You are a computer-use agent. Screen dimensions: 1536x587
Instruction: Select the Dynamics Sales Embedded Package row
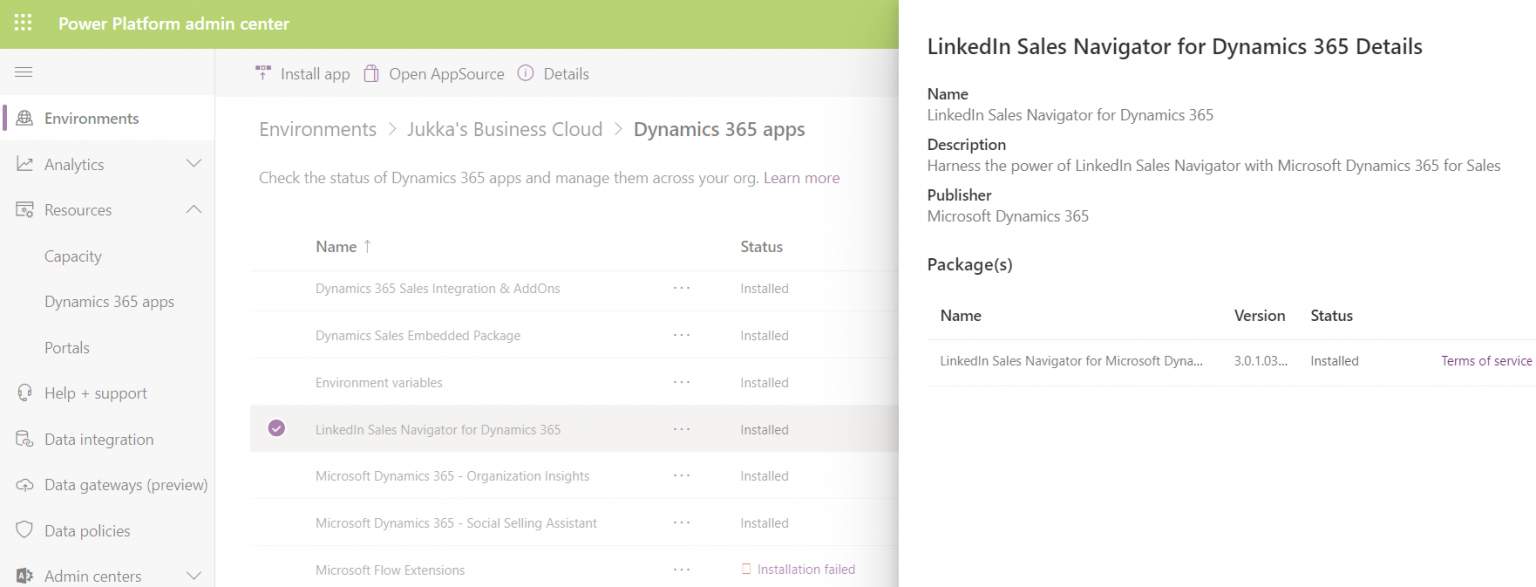(574, 335)
